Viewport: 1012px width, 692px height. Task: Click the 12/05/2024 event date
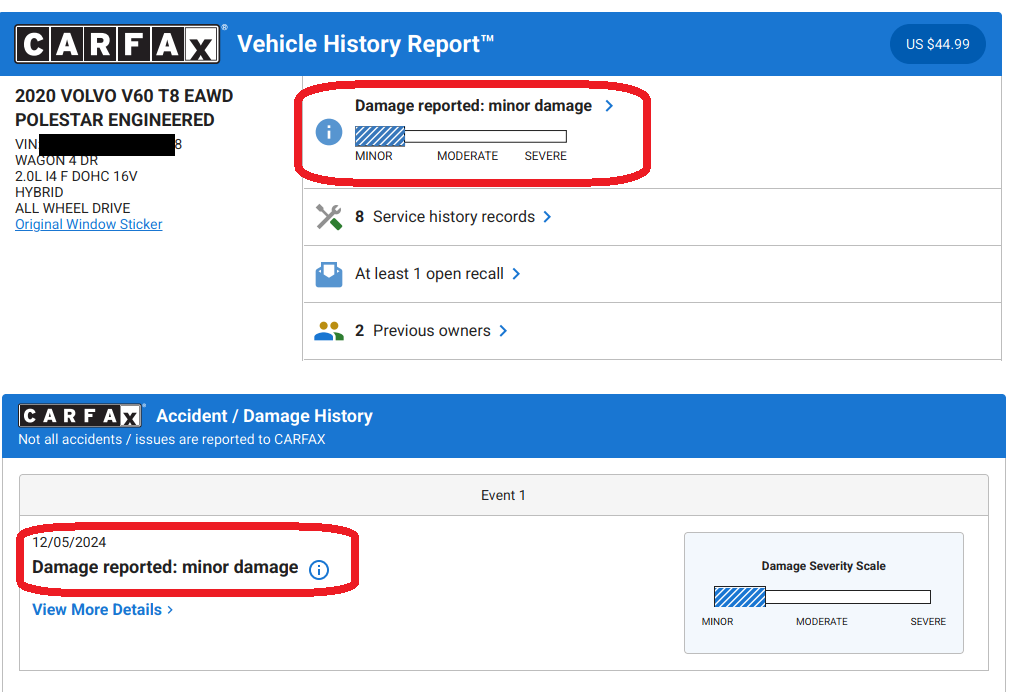tap(69, 542)
